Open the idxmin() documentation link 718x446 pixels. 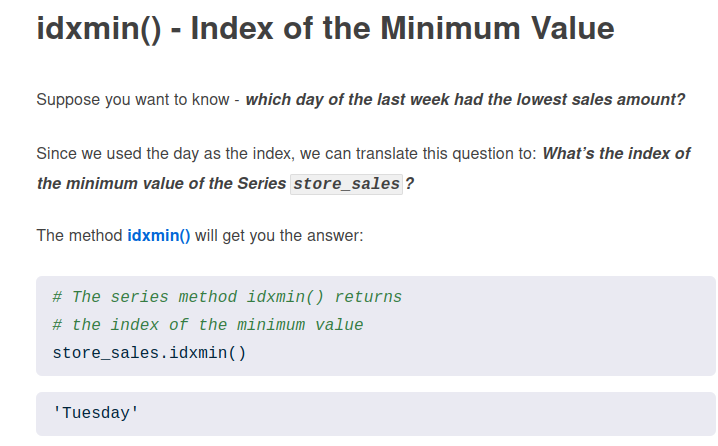(159, 236)
